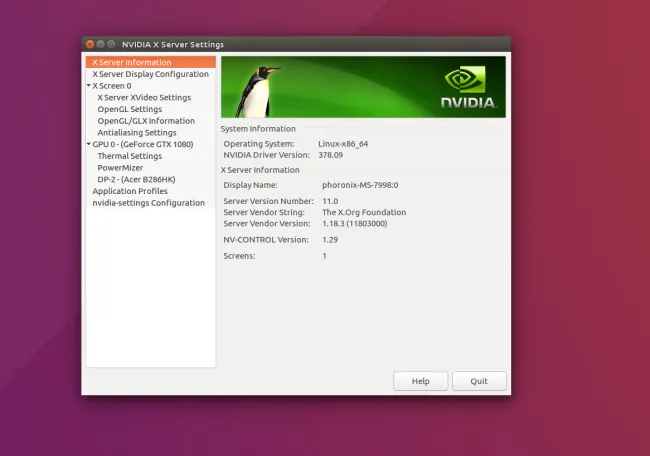Click The X.Org Foundation vendor string
The height and width of the screenshot is (456, 650).
364,212
